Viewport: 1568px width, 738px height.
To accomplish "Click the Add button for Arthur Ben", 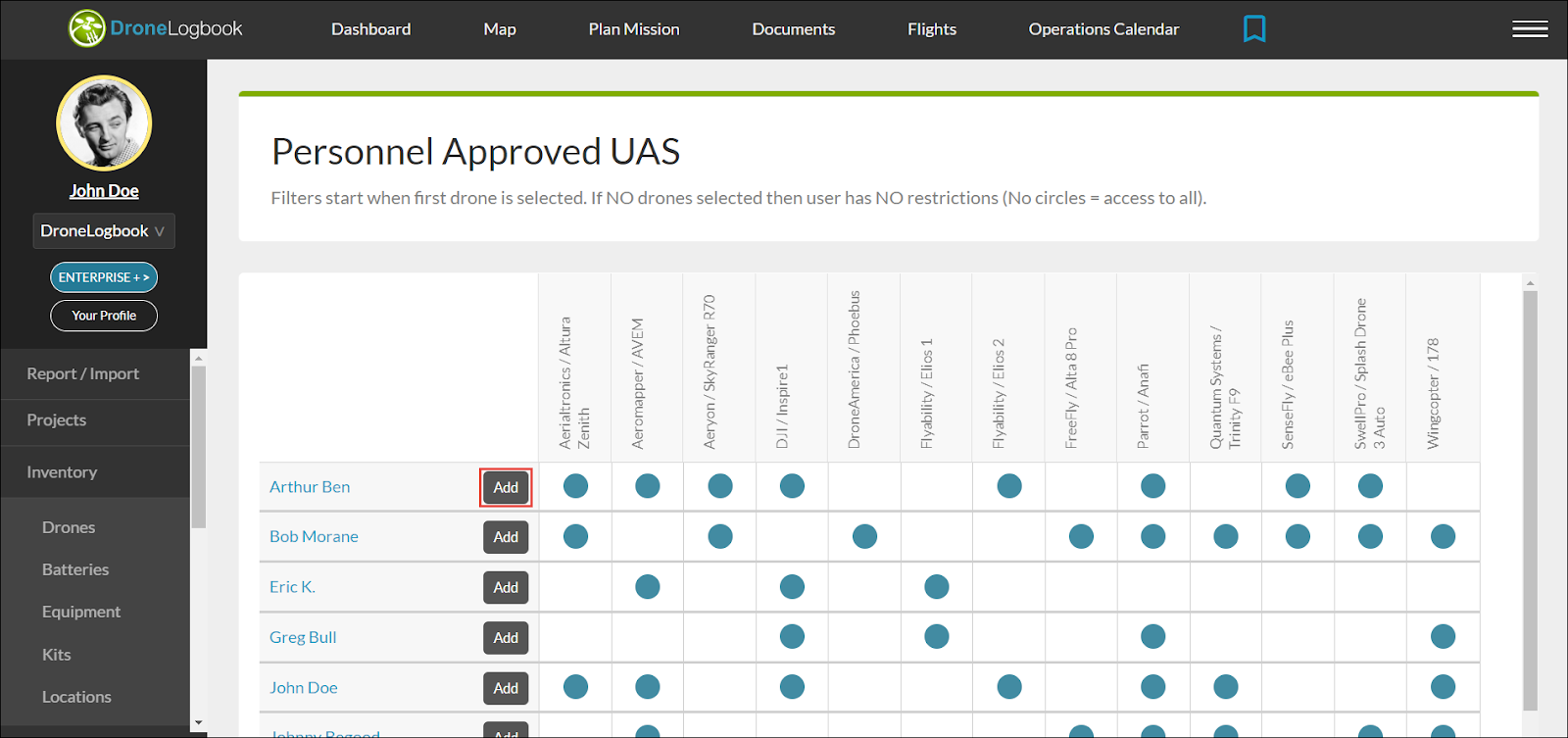I will point(506,487).
